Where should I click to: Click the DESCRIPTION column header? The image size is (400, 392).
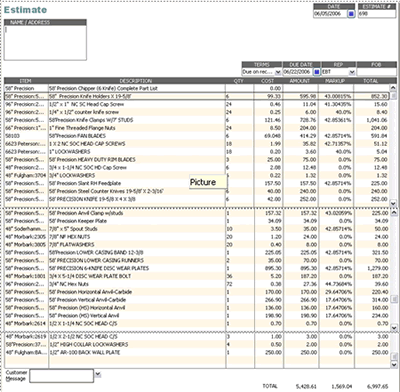click(x=137, y=81)
